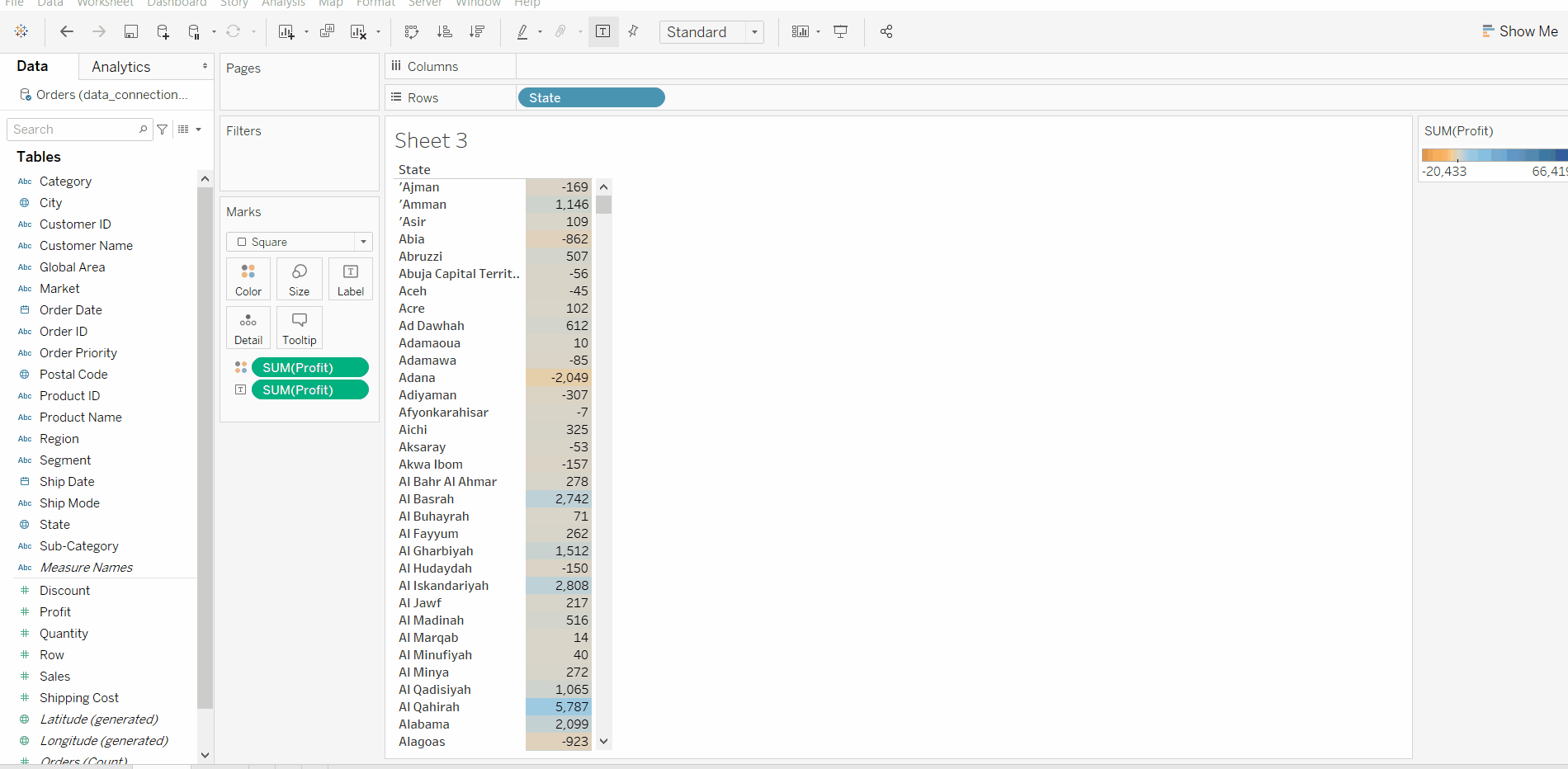Click the State pill on Rows shelf
The image size is (1568, 769).
(x=591, y=97)
